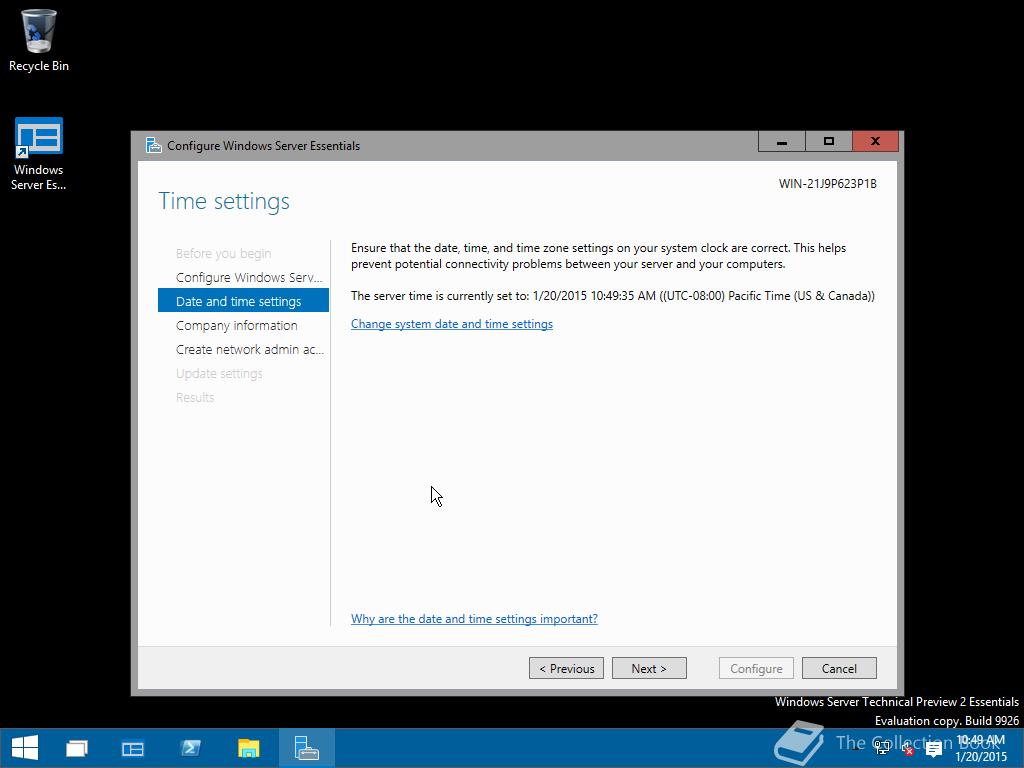Click the 'Cancel' button

(839, 668)
